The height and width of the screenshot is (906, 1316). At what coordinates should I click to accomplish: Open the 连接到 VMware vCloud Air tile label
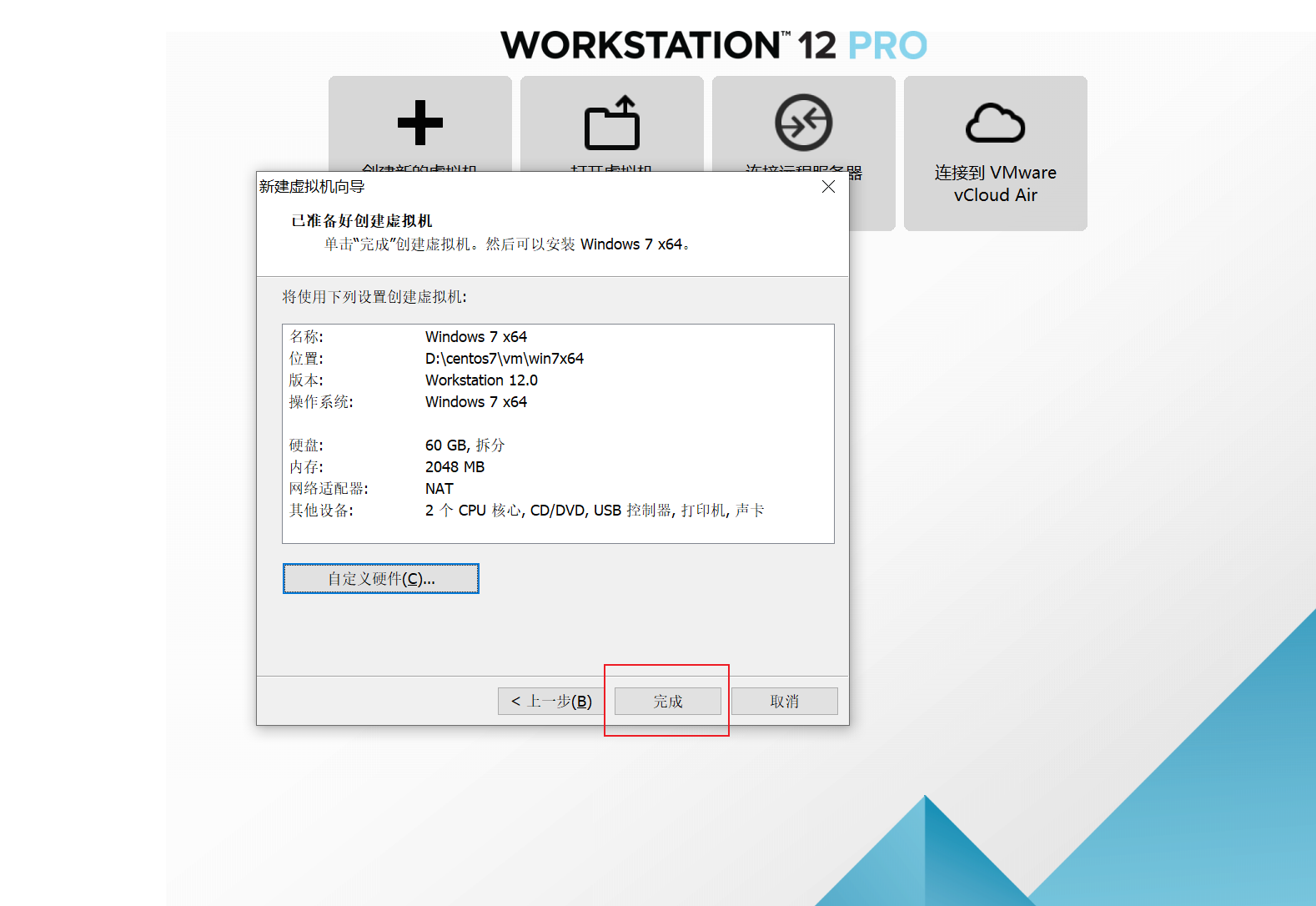995,184
